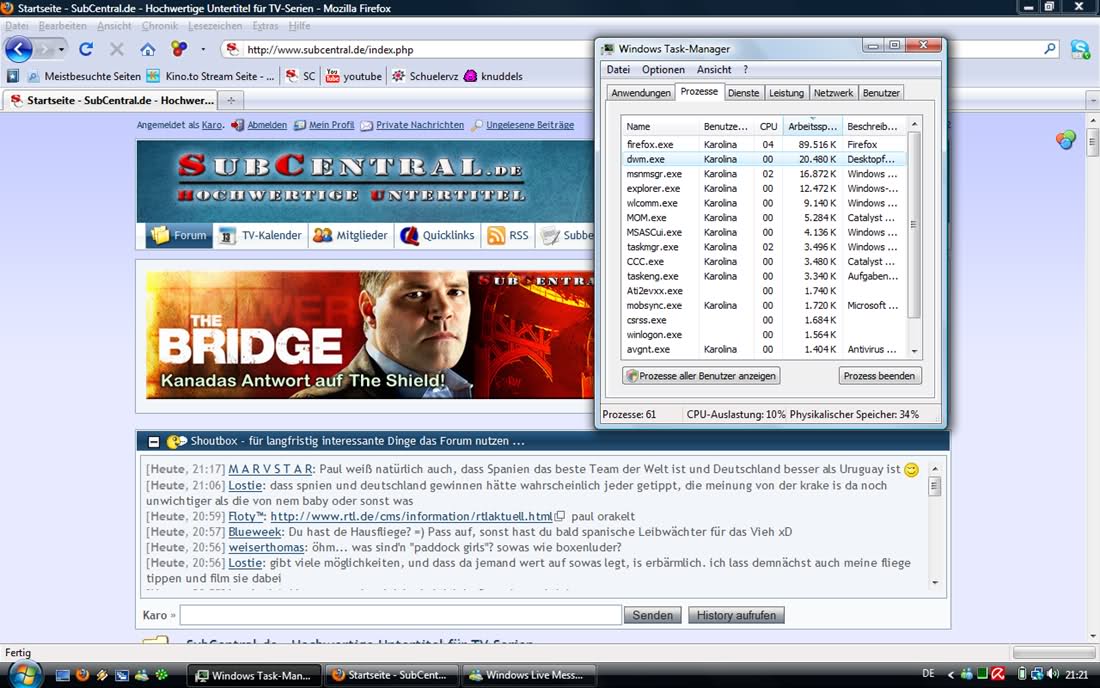Open the Kino.to Stream Seite bookmark
Image resolution: width=1100 pixels, height=688 pixels.
(210, 76)
